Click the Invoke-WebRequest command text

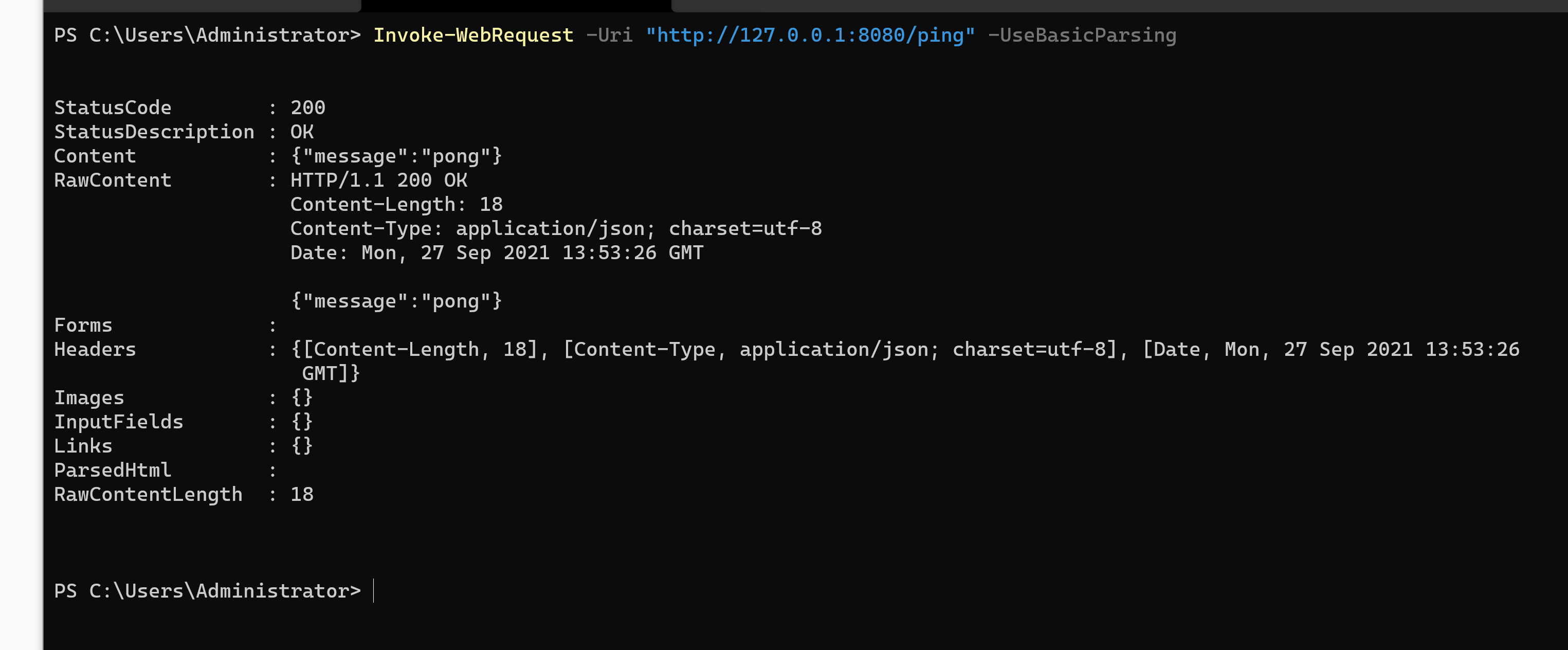(473, 35)
